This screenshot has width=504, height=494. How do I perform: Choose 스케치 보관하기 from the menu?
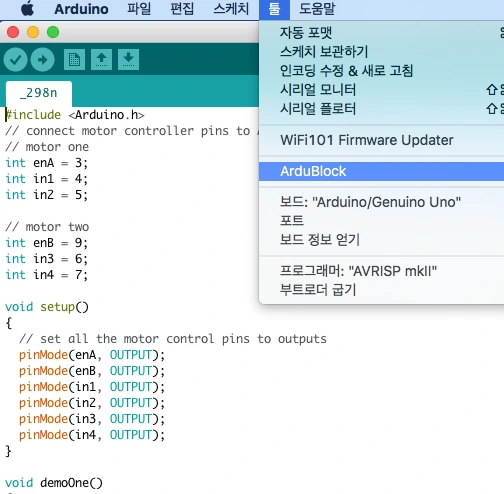coord(381,51)
